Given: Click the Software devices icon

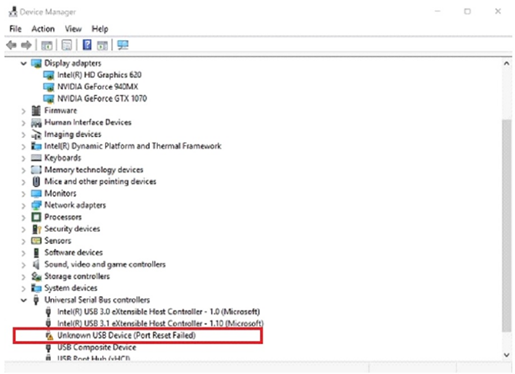Looking at the screenshot, I should pyautogui.click(x=36, y=253).
